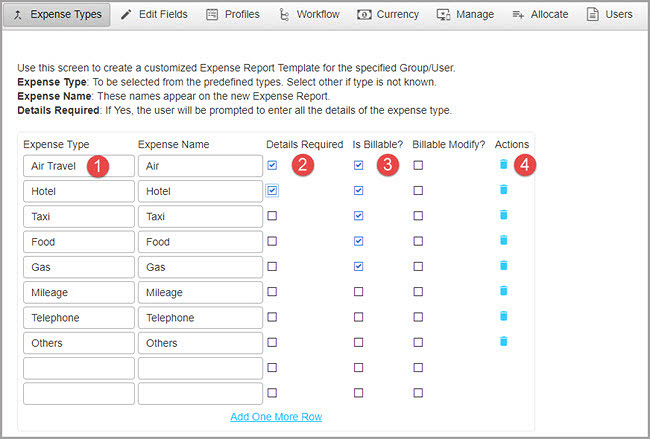The height and width of the screenshot is (439, 650).
Task: Enable Billable Modify for Others
Action: [x=418, y=342]
